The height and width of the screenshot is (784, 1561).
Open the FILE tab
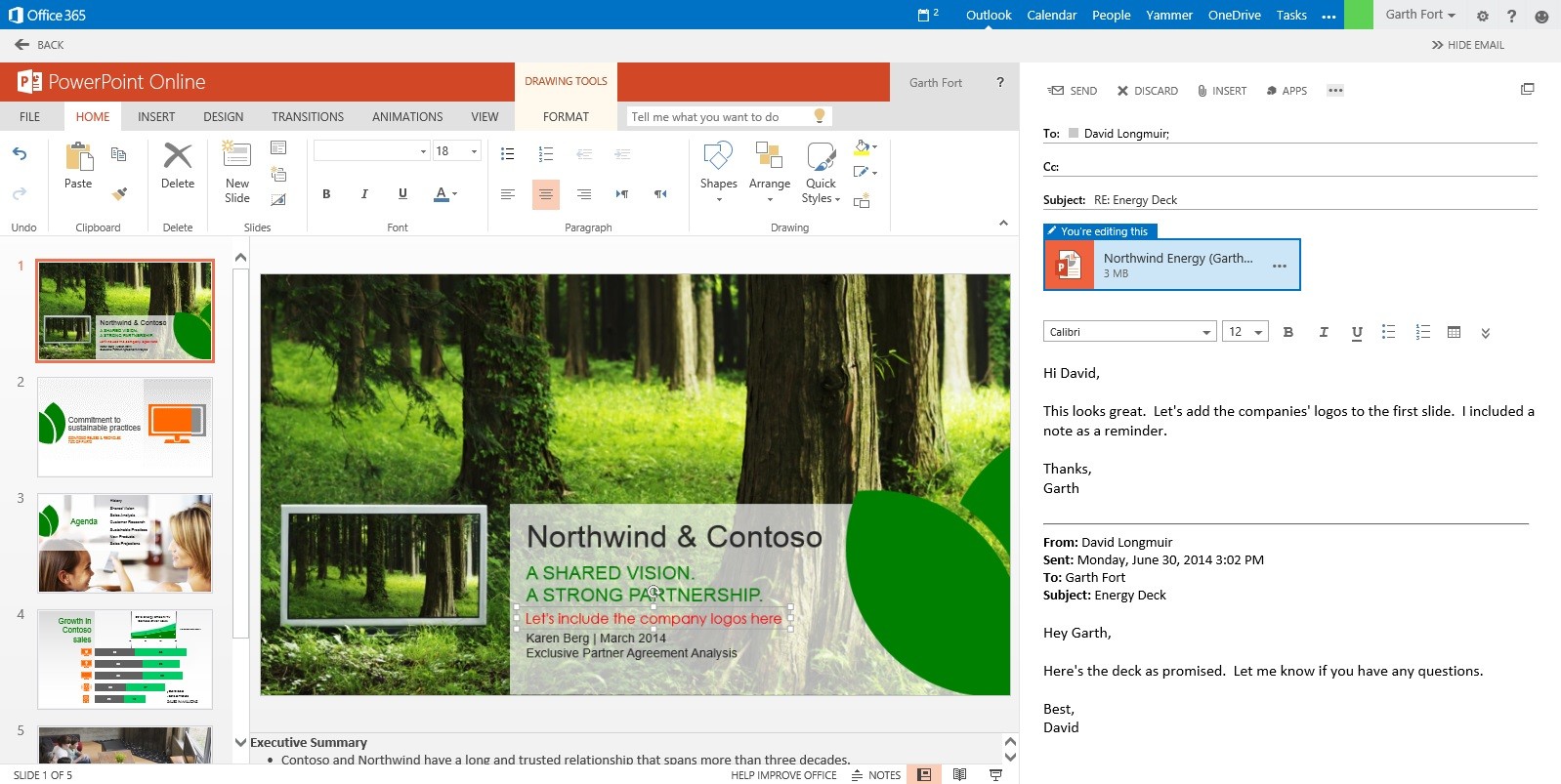point(30,116)
